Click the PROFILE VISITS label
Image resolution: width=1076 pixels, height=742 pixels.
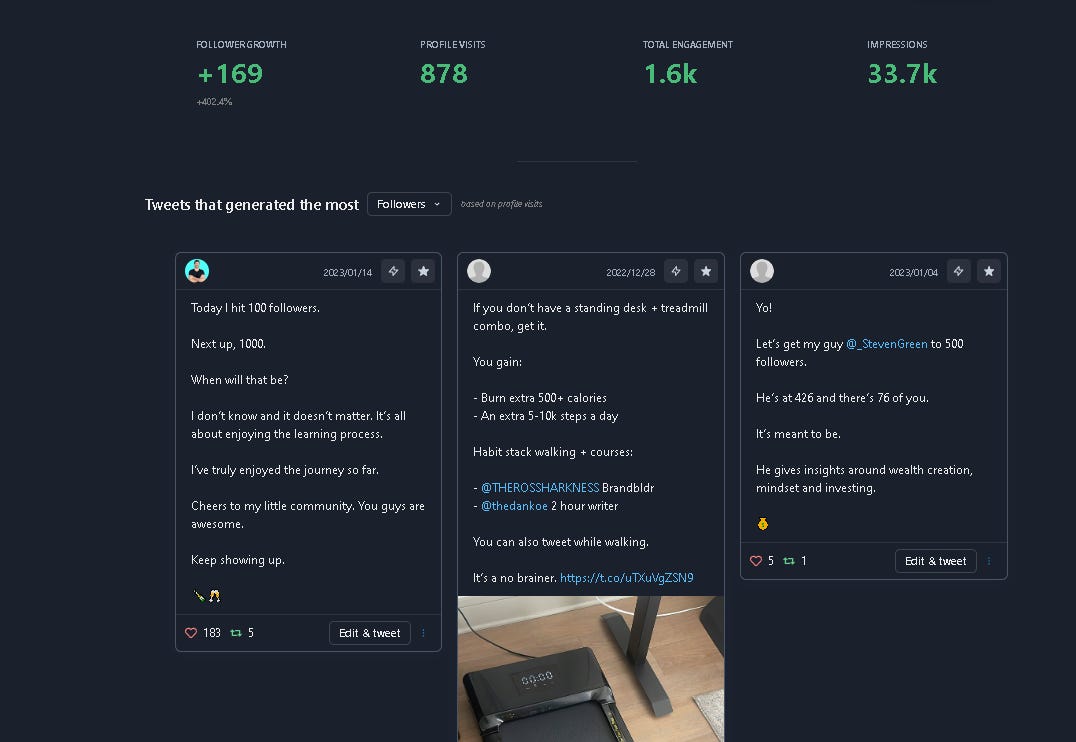[x=453, y=45]
